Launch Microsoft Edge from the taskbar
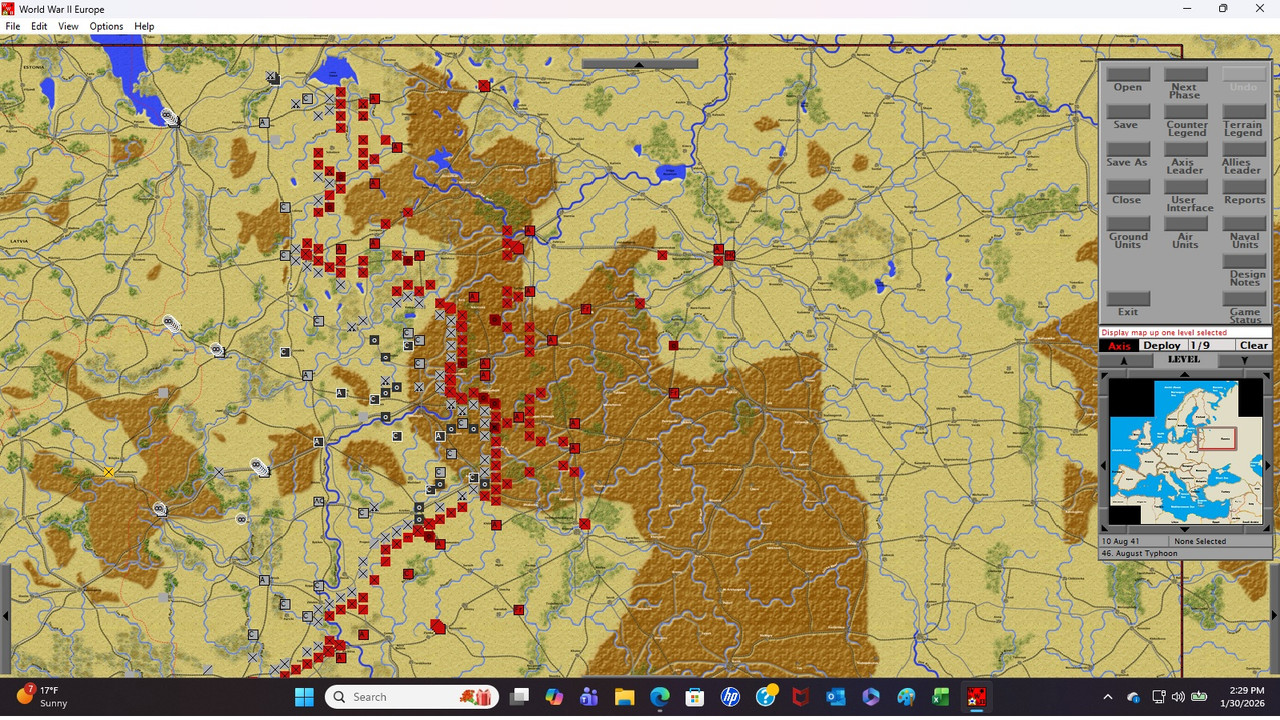1280x720 pixels. click(660, 697)
